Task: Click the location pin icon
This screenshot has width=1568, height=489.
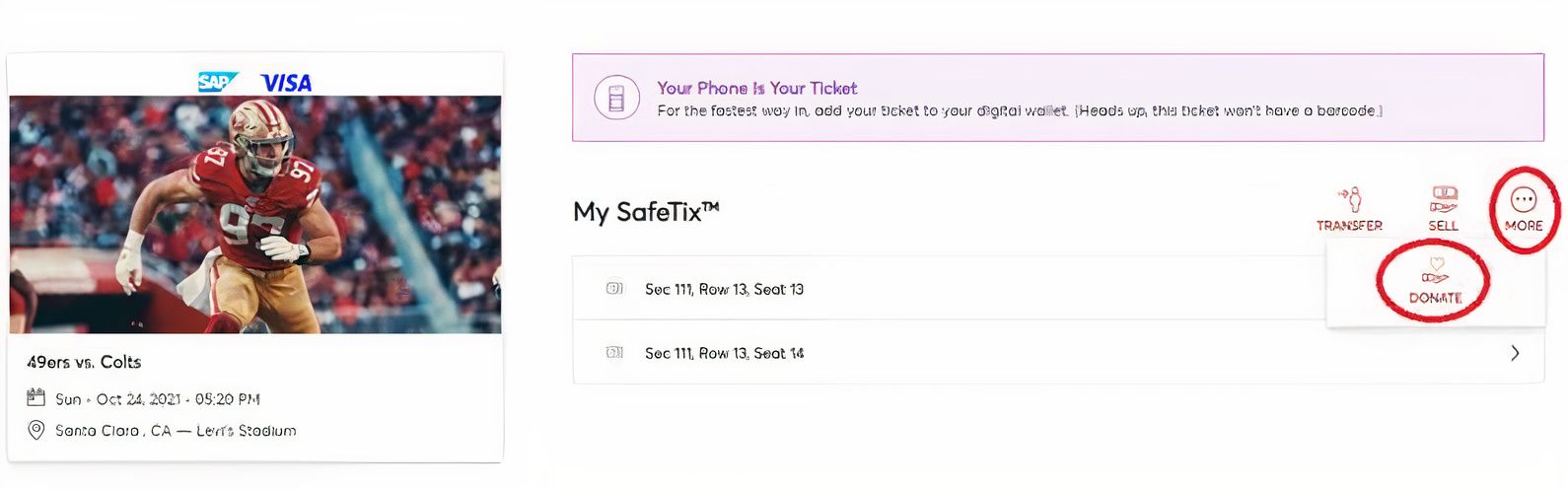Action: (x=36, y=430)
